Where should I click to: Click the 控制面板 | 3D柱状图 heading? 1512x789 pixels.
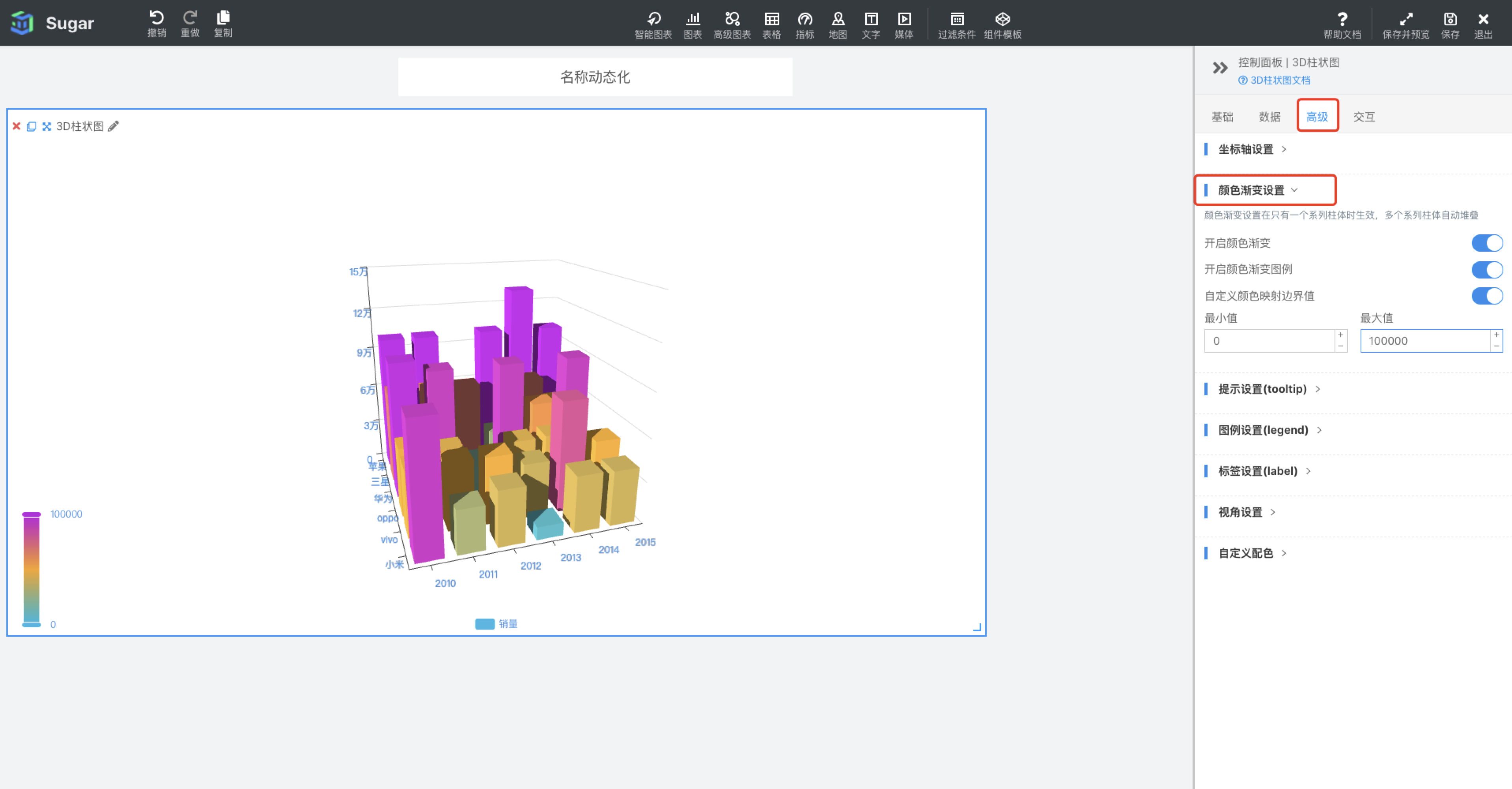tap(1289, 62)
